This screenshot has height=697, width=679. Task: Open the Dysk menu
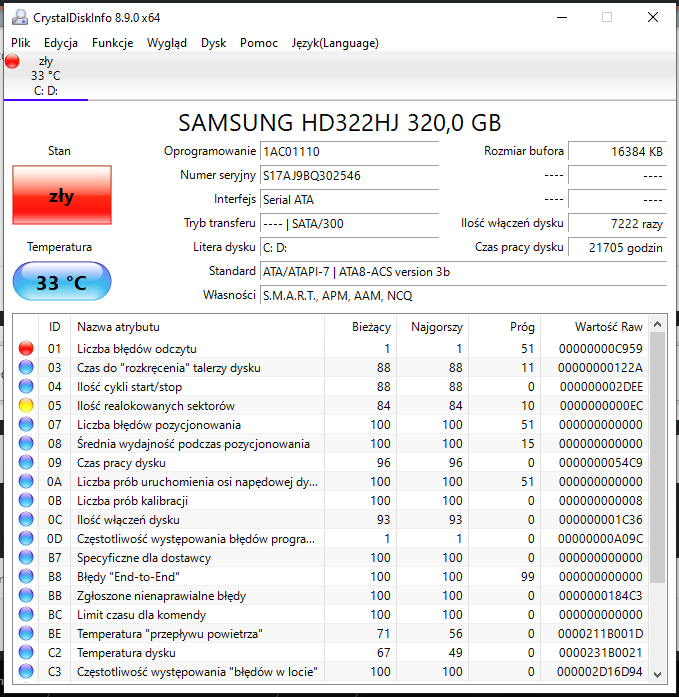(x=213, y=43)
